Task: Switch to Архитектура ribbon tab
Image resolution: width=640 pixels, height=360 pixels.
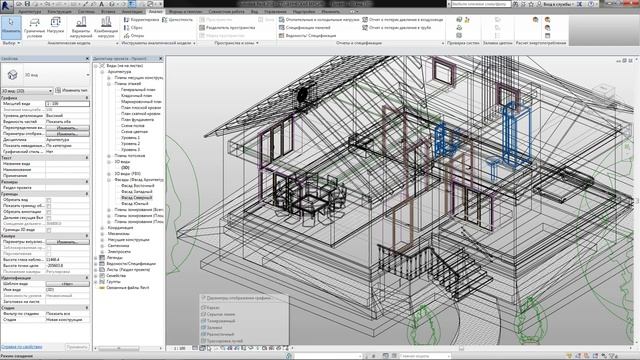Action: pos(30,11)
